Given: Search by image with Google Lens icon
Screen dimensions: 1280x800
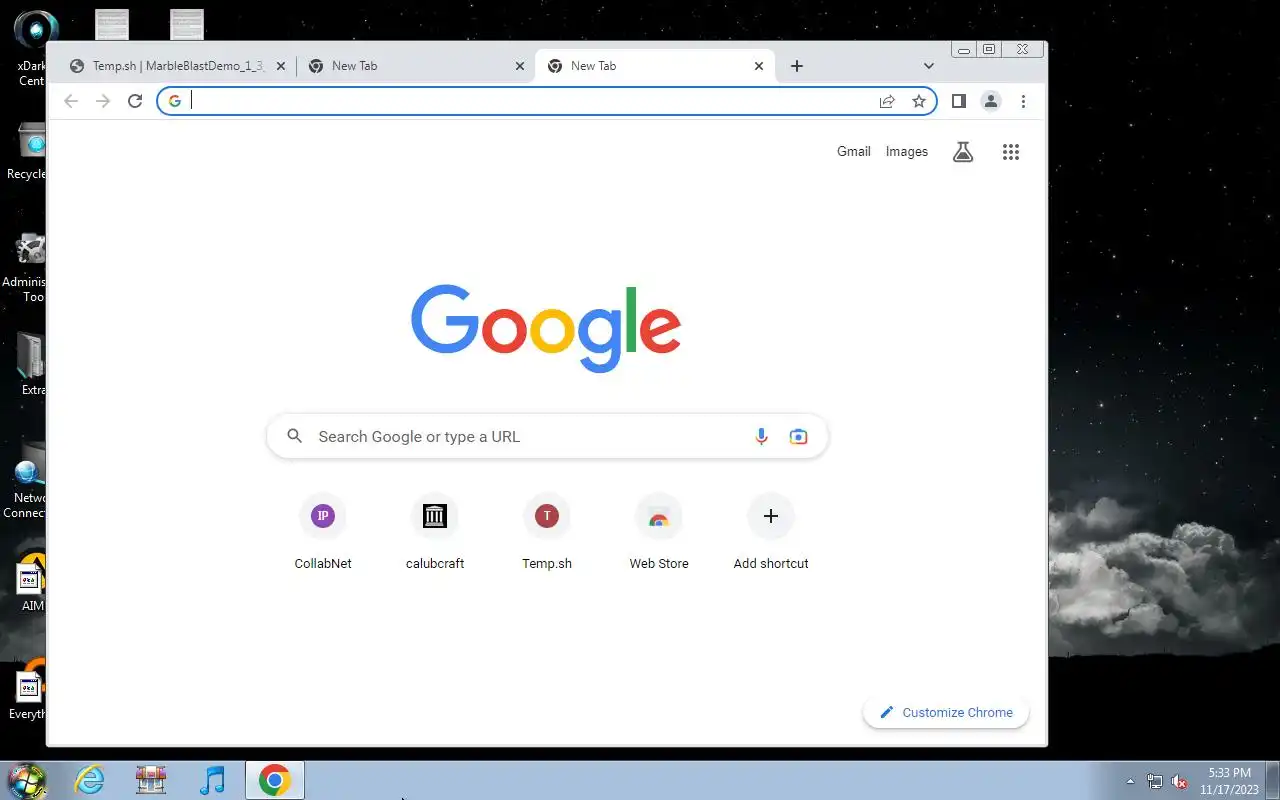Looking at the screenshot, I should coord(798,436).
